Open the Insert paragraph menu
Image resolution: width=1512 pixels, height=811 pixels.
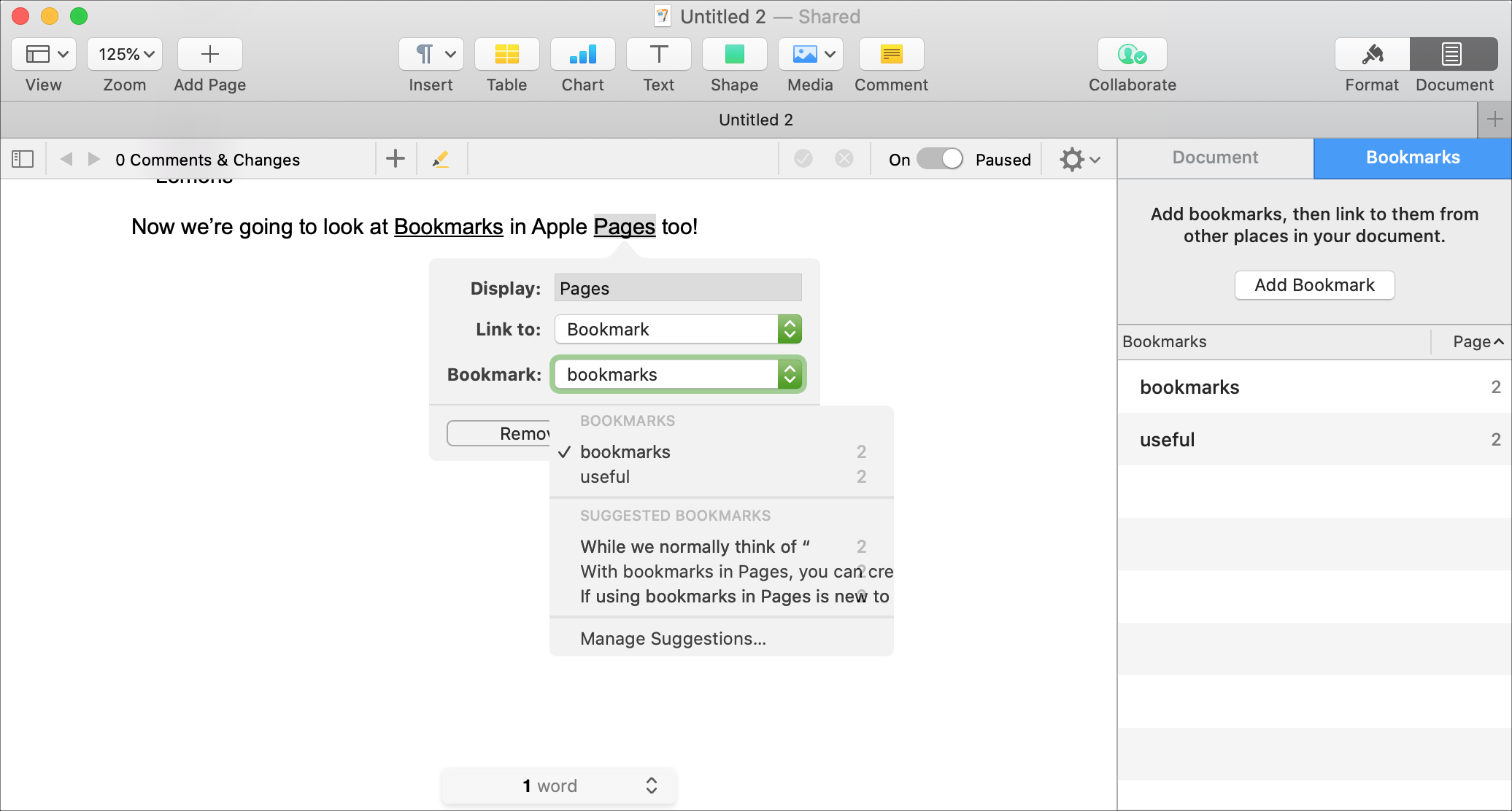click(431, 54)
